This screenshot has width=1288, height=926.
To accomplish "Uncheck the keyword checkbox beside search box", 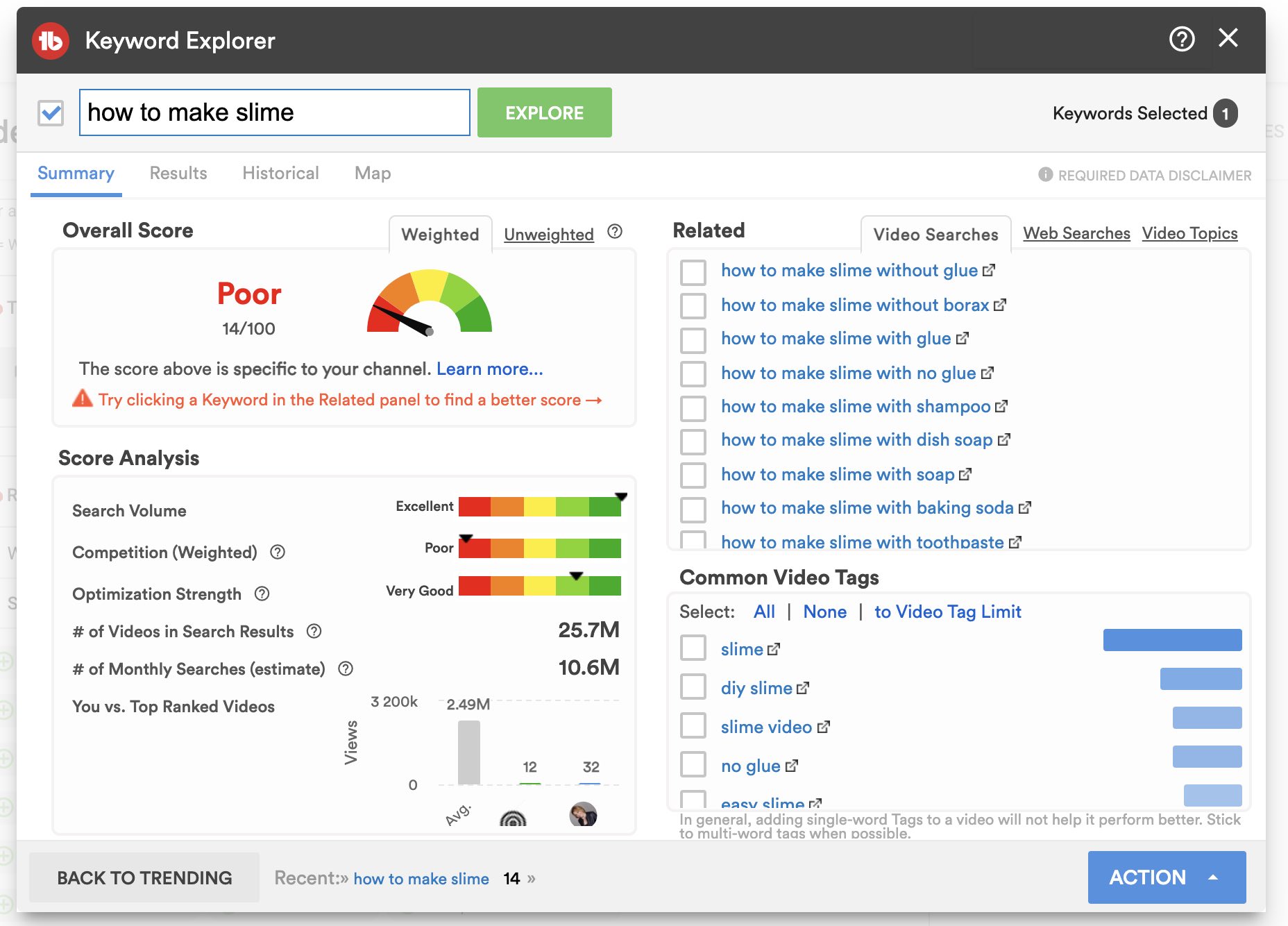I will pos(51,112).
